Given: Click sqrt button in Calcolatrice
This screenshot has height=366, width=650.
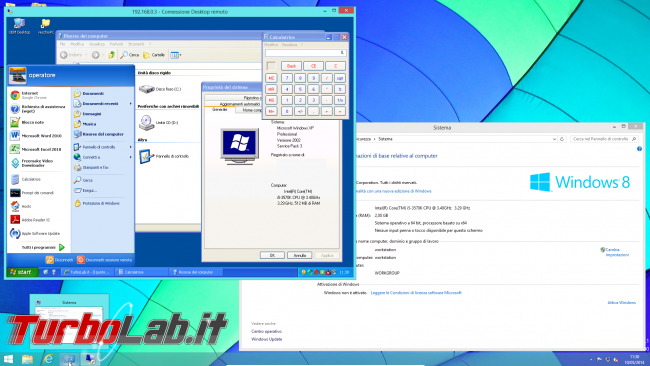Looking at the screenshot, I should point(340,78).
